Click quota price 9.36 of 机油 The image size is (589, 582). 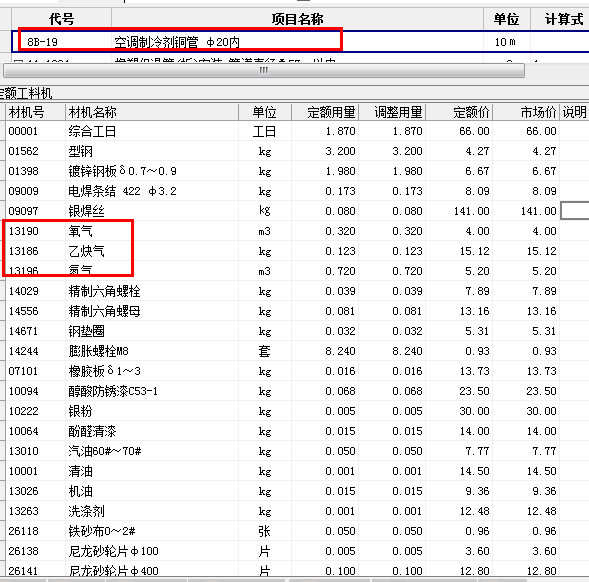[477, 491]
